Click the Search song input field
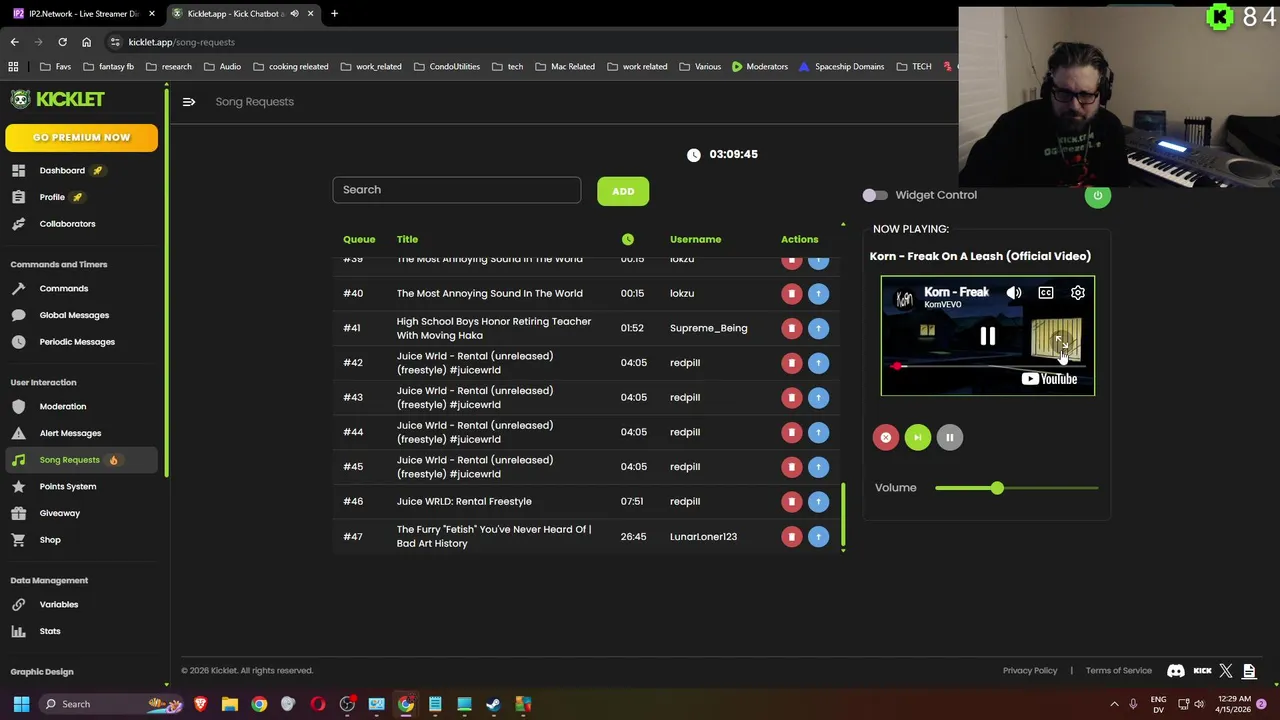The width and height of the screenshot is (1280, 720). point(457,190)
